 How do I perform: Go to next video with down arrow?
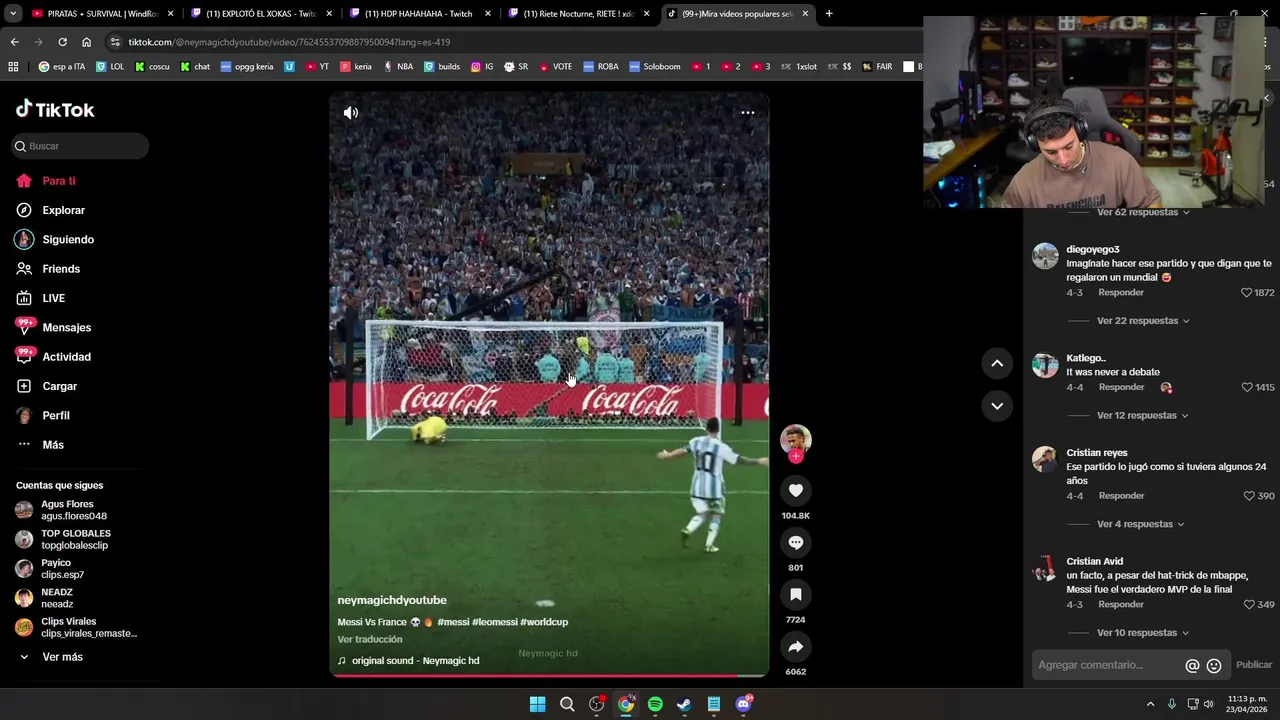coord(997,406)
